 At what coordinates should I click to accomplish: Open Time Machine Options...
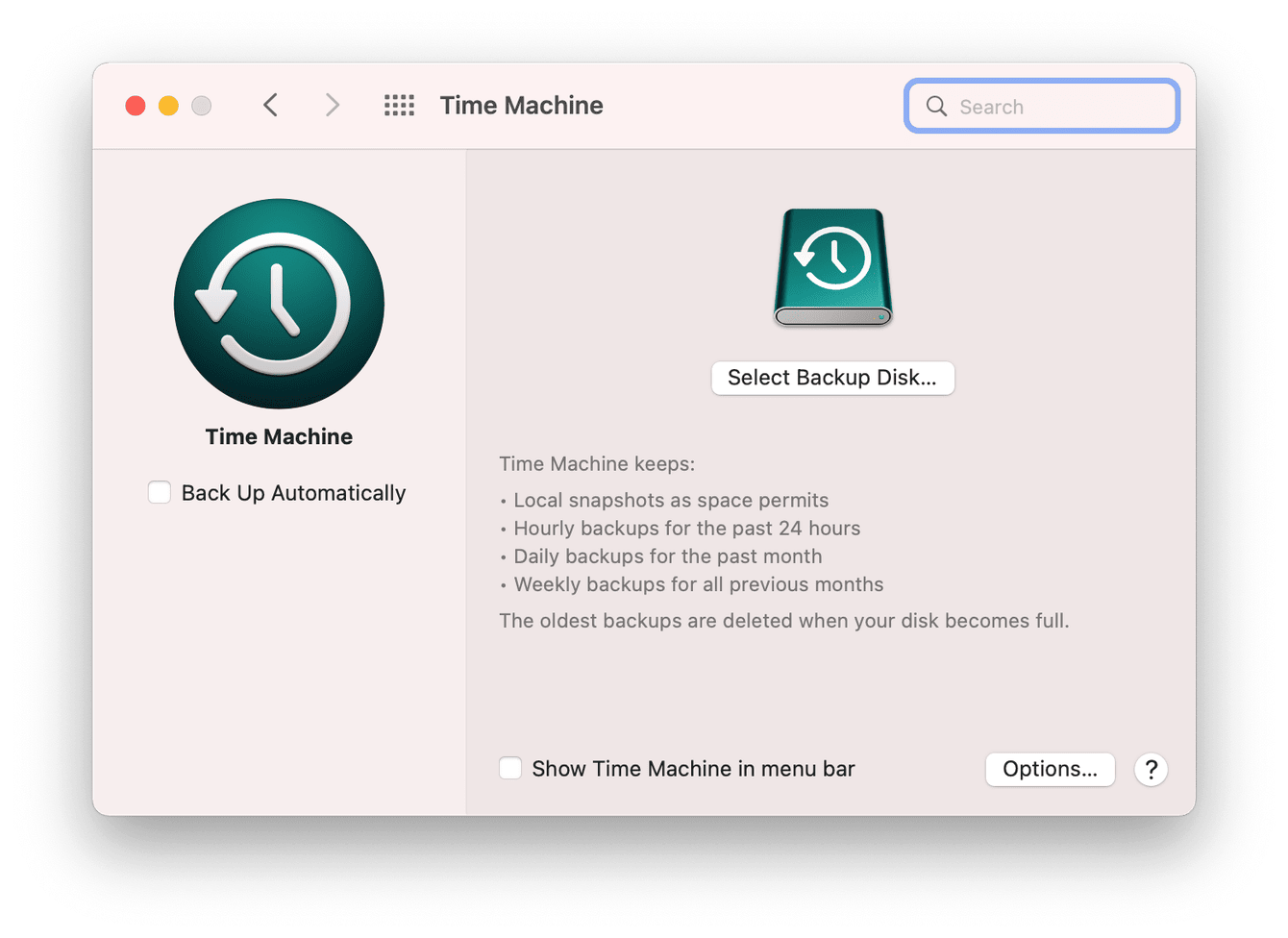pyautogui.click(x=1050, y=769)
